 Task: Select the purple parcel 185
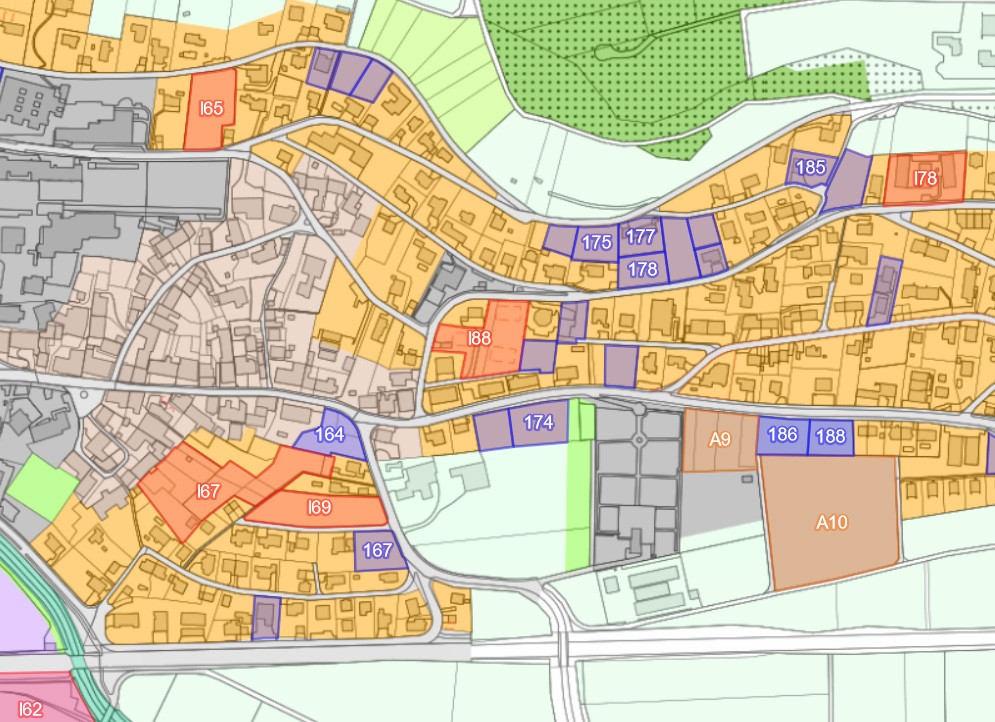click(809, 167)
